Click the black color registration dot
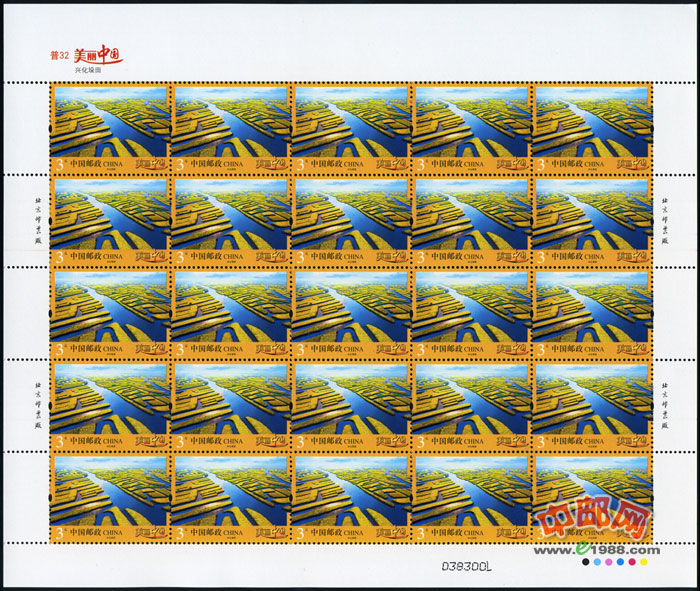The width and height of the screenshot is (700, 591). click(584, 562)
